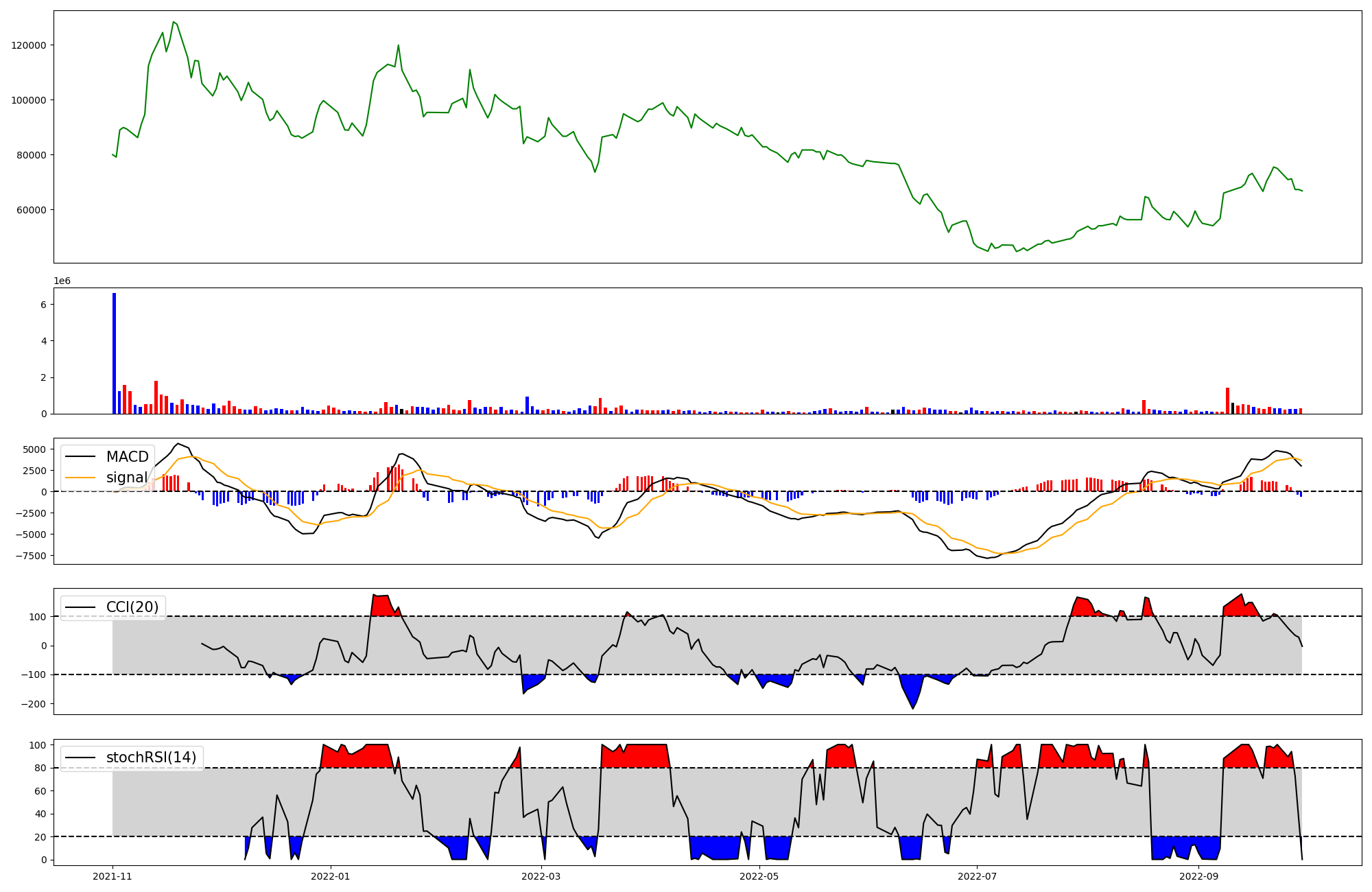Click the 2500 MACD axis label
The image size is (1372, 892).
pos(35,471)
